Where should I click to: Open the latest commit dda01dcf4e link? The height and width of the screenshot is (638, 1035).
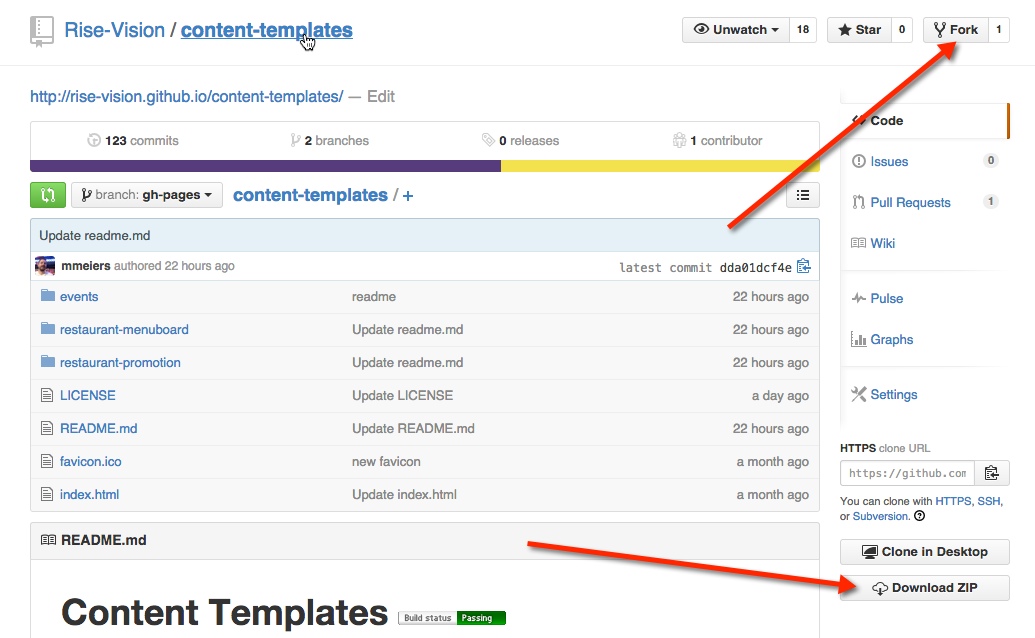pos(755,267)
